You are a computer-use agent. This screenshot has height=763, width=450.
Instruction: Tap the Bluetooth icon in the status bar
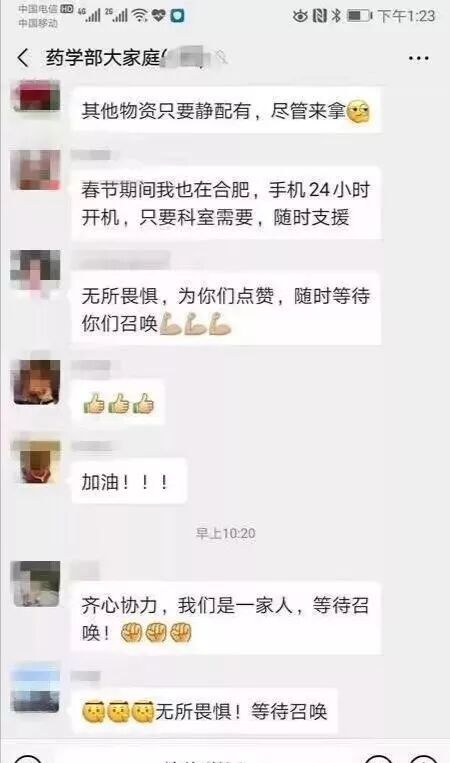336,16
